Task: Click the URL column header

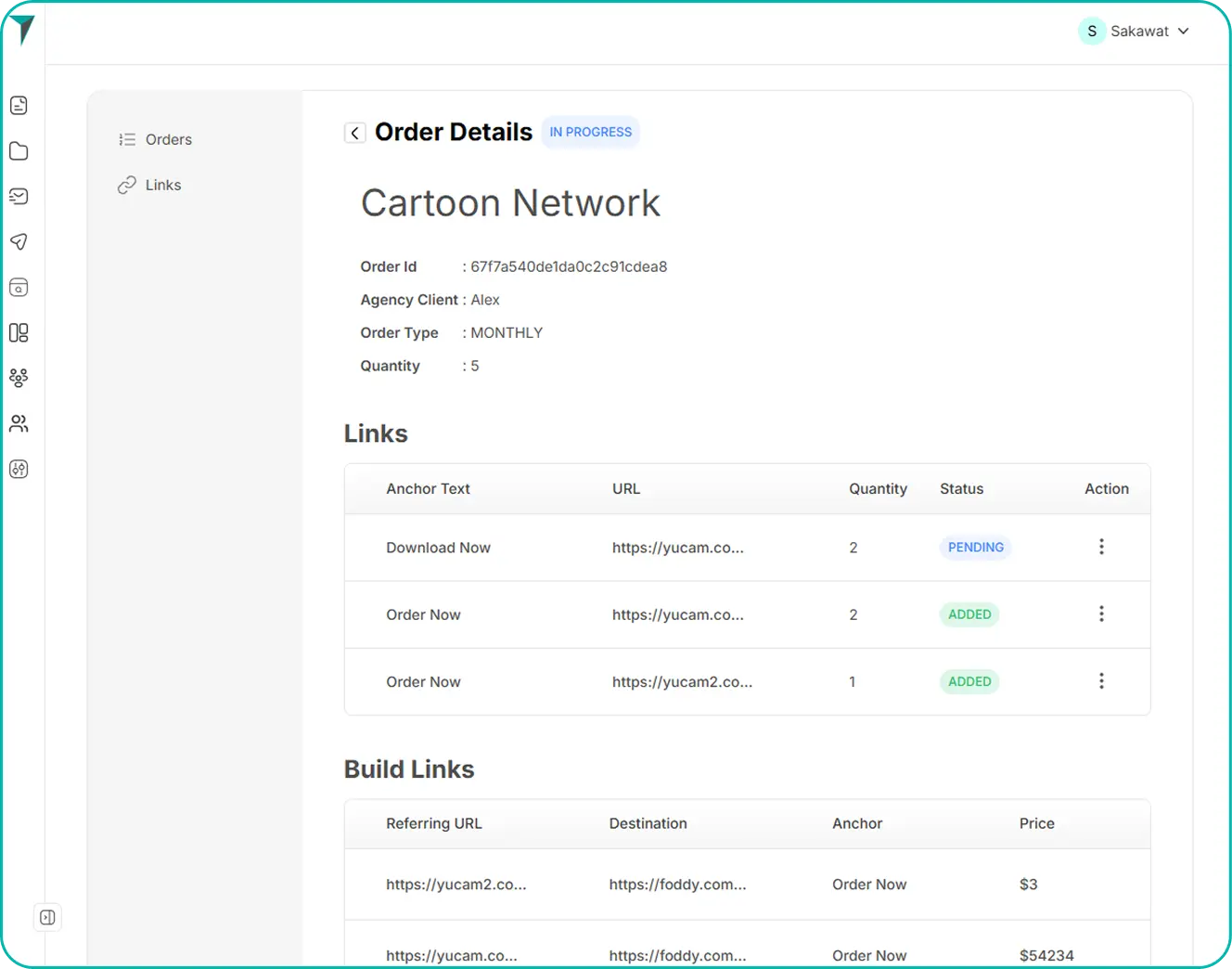Action: click(x=626, y=488)
